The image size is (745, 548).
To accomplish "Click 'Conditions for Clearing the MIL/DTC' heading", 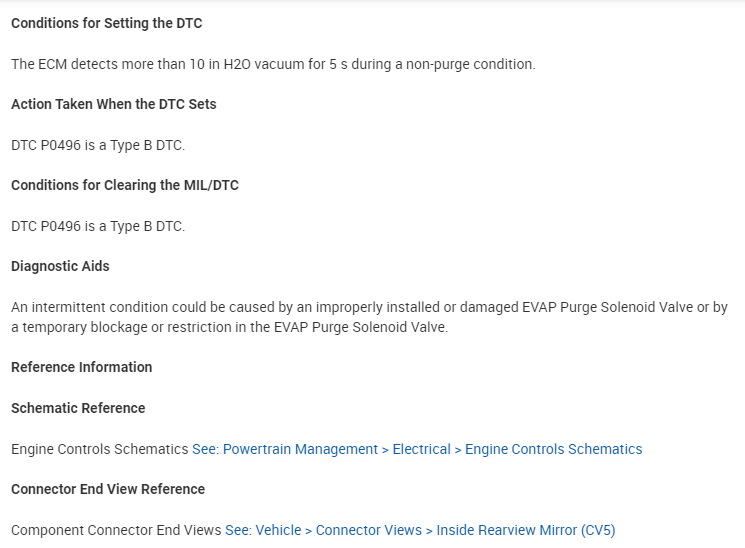I will (125, 185).
